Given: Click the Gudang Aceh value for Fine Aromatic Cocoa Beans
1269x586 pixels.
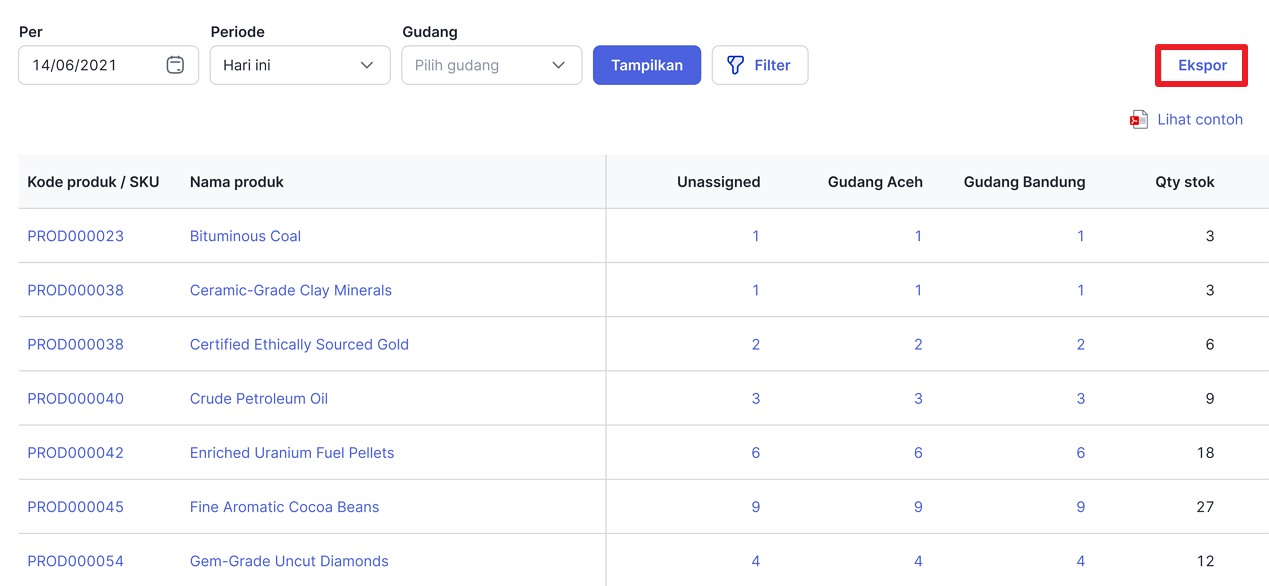Looking at the screenshot, I should [918, 507].
